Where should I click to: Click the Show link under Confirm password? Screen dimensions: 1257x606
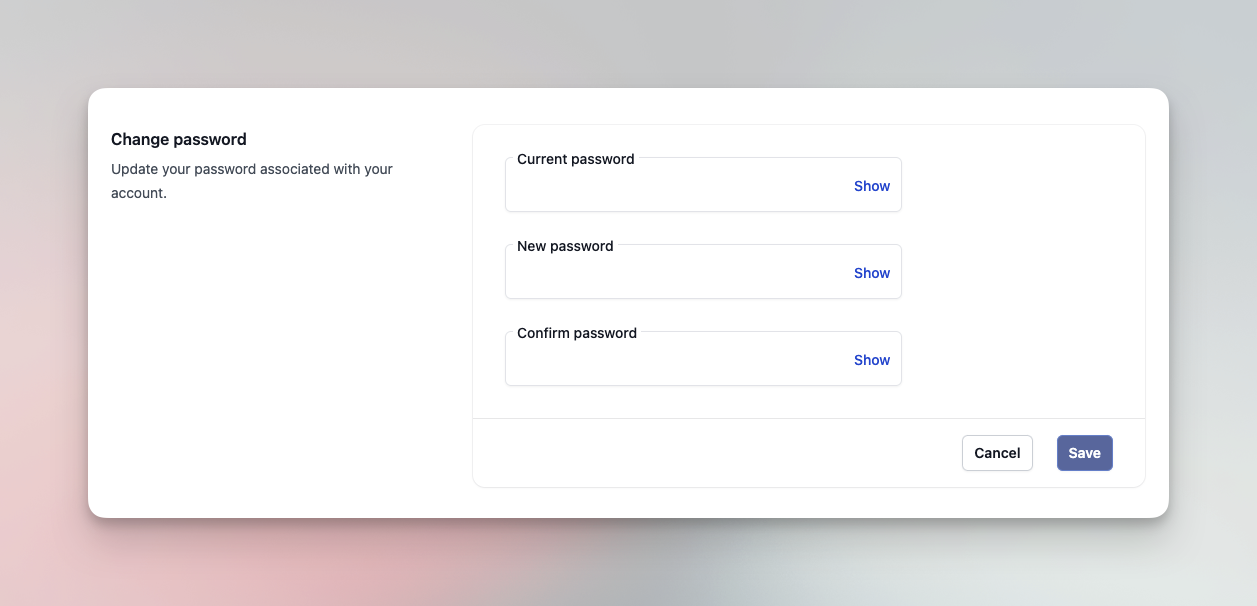pyautogui.click(x=870, y=360)
